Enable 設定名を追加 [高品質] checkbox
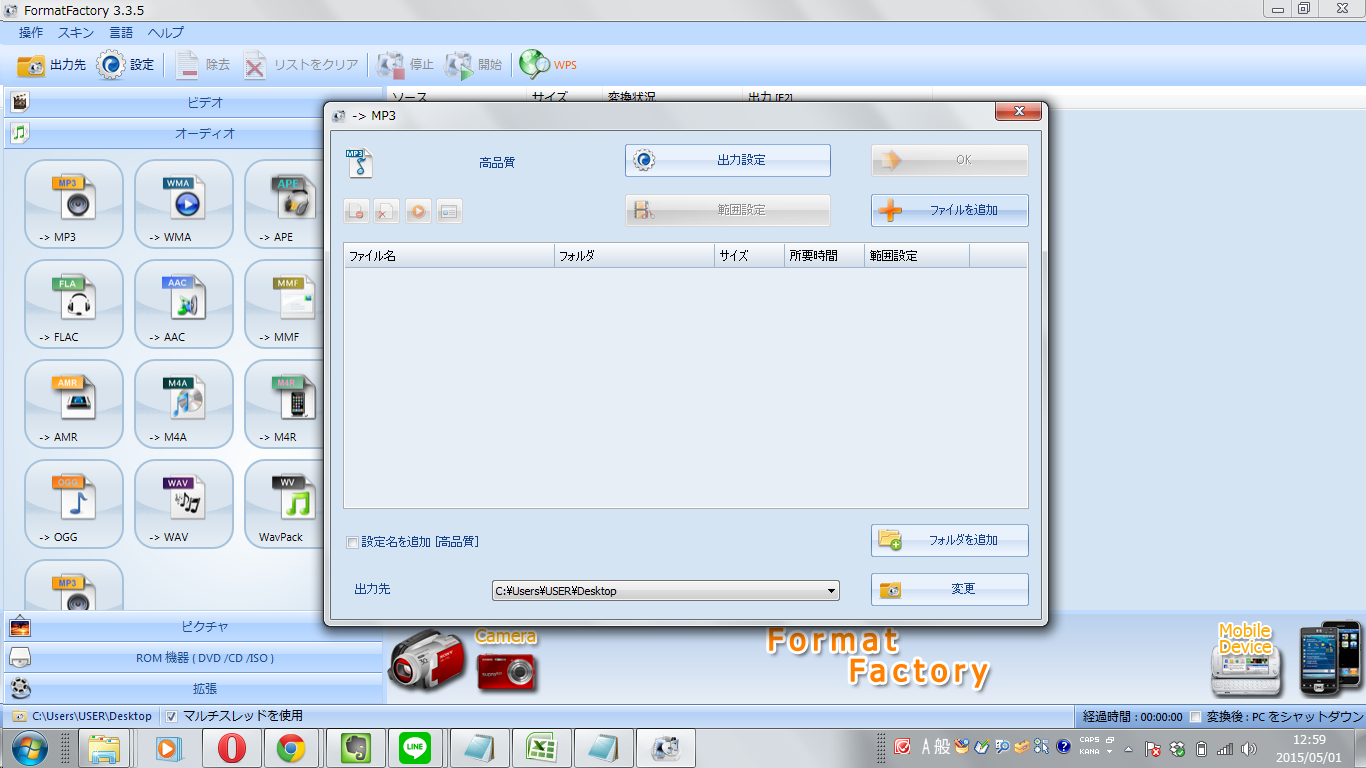This screenshot has width=1366, height=768. point(352,542)
